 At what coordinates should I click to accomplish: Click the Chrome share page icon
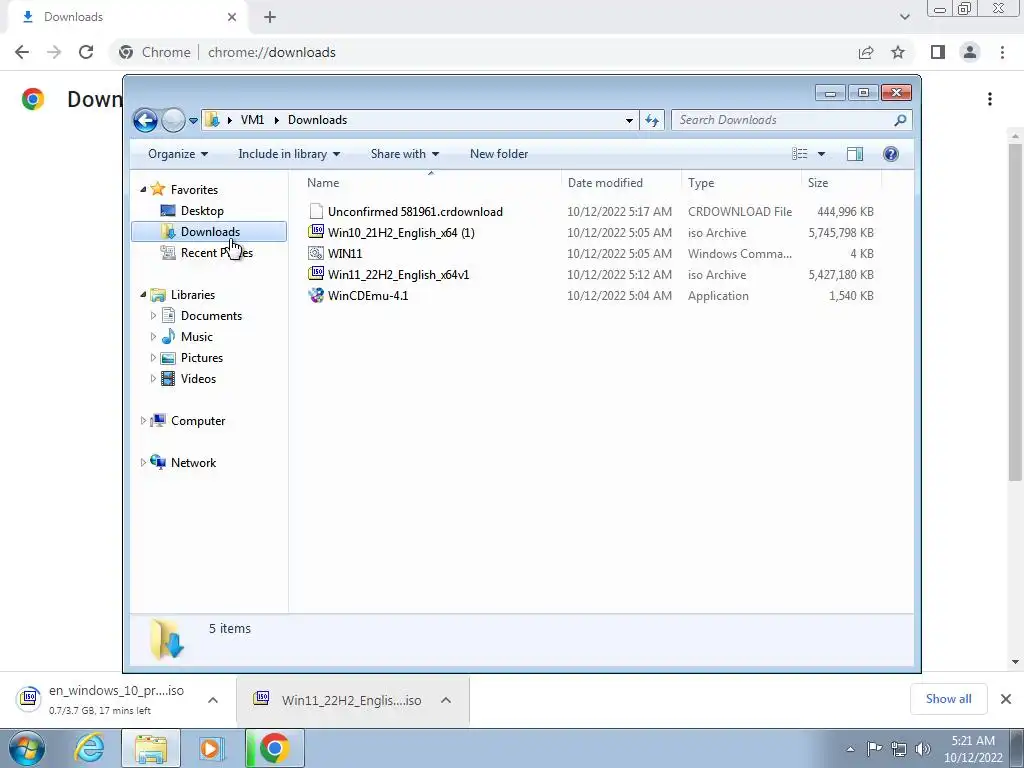pos(866,52)
